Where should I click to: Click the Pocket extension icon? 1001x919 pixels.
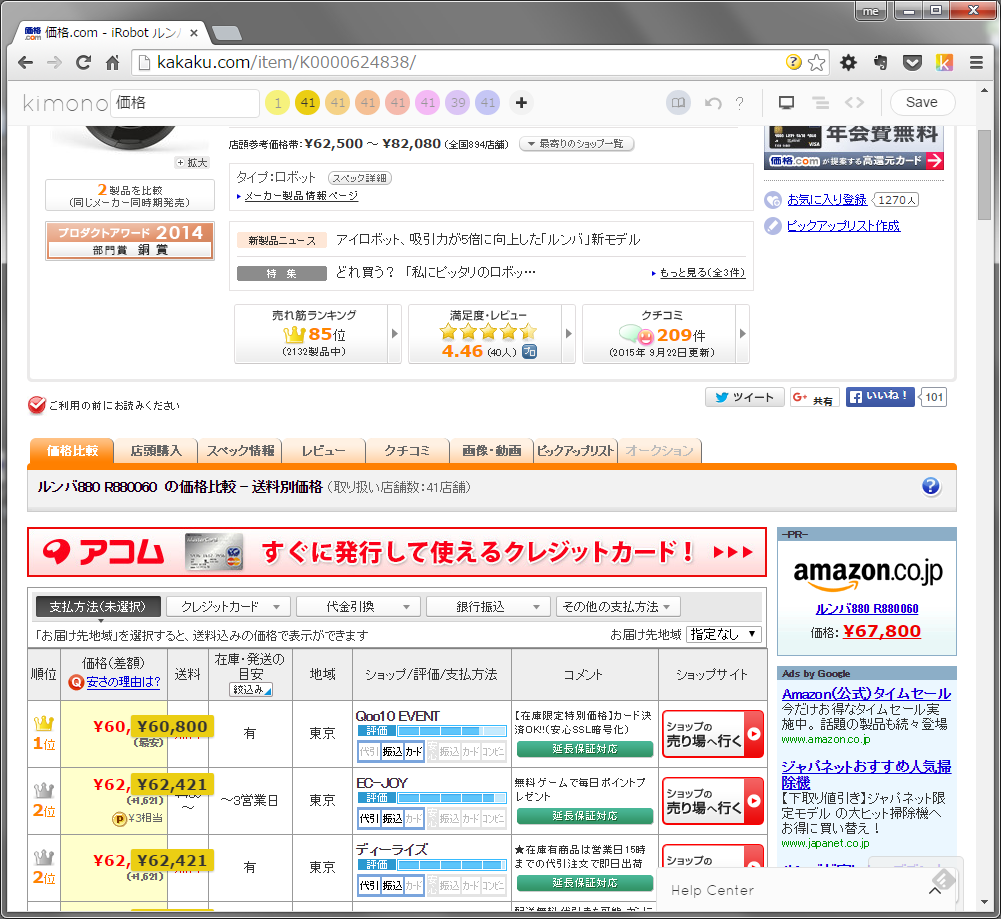click(x=912, y=63)
